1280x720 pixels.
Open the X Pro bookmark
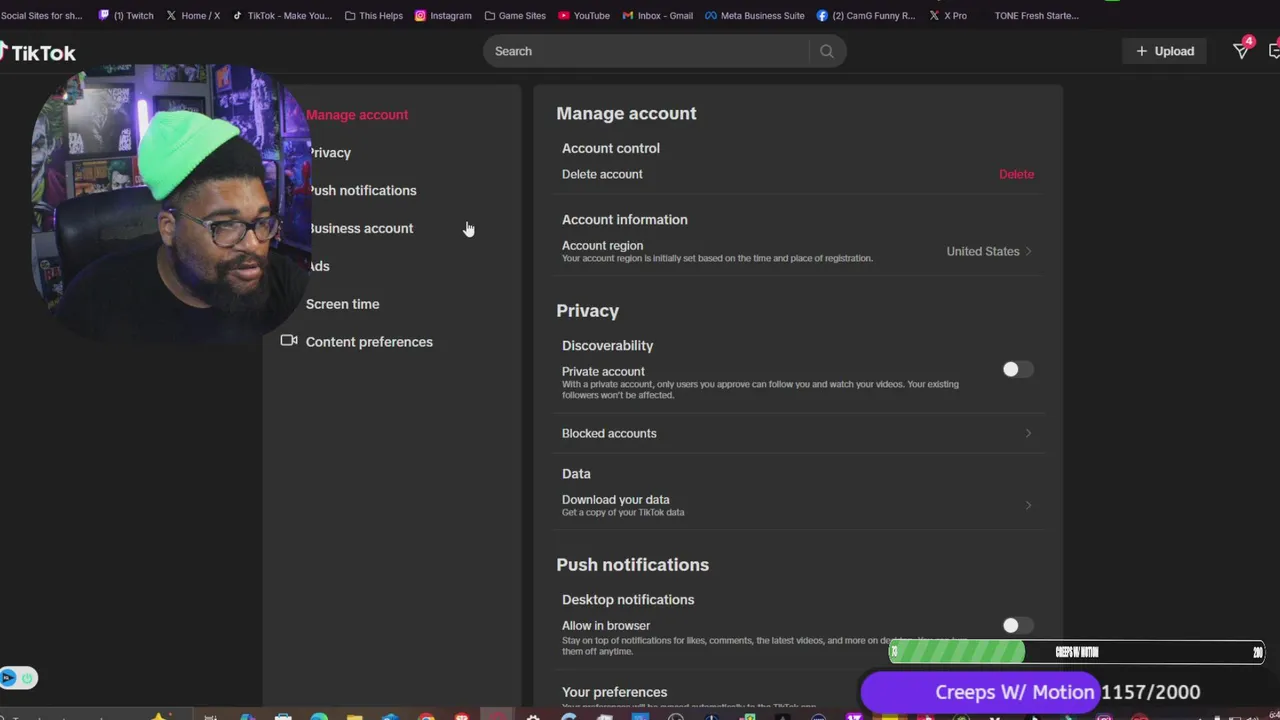[948, 16]
